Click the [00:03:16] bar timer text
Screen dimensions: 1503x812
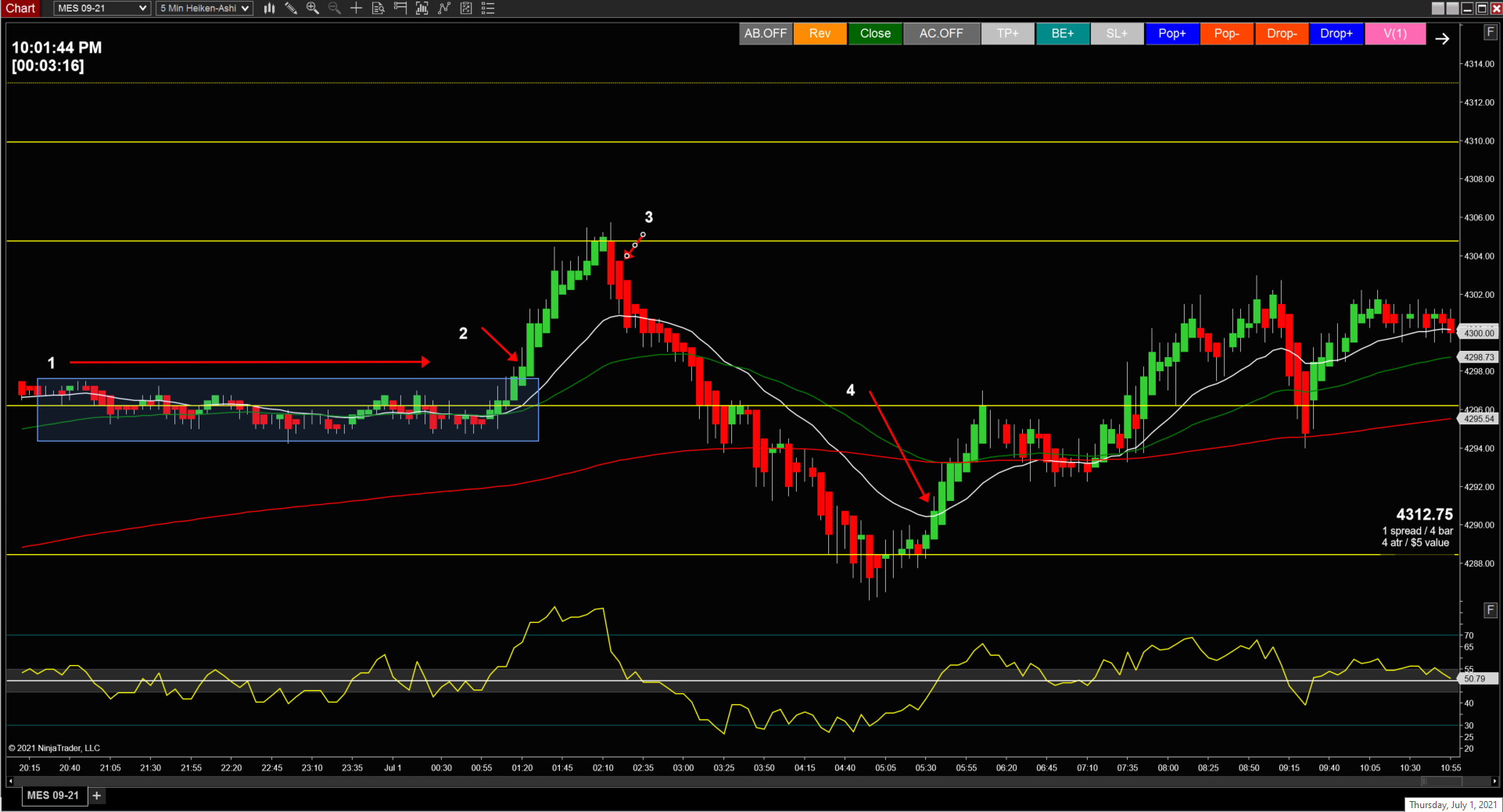[x=48, y=66]
